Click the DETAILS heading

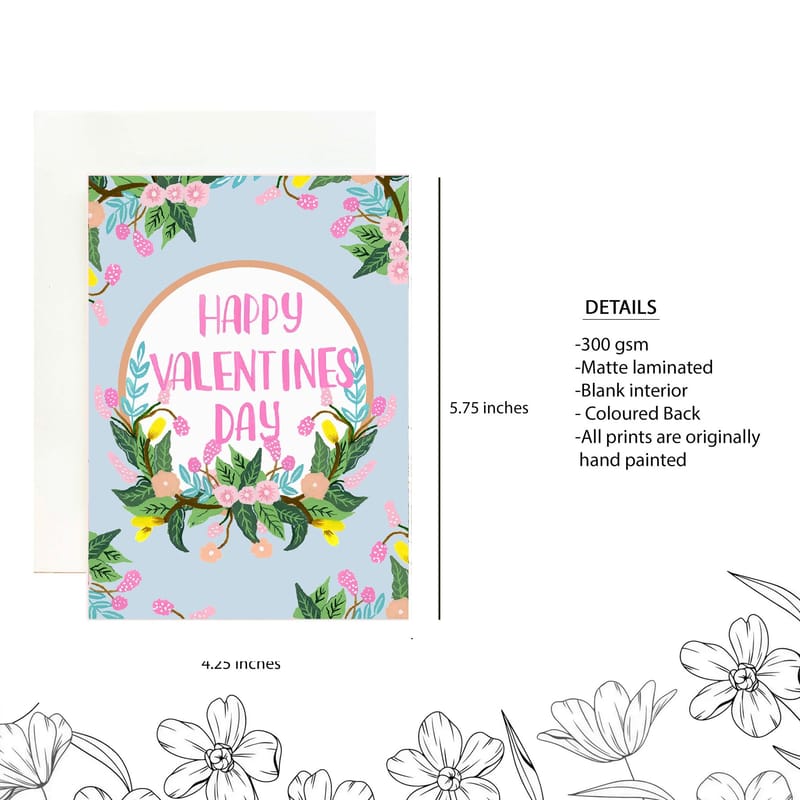tap(620, 307)
